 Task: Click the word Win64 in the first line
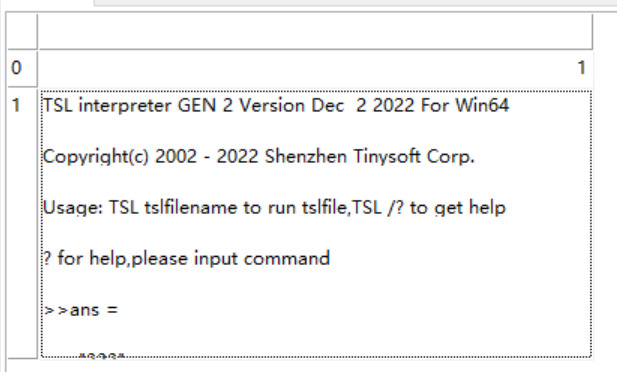pos(482,105)
